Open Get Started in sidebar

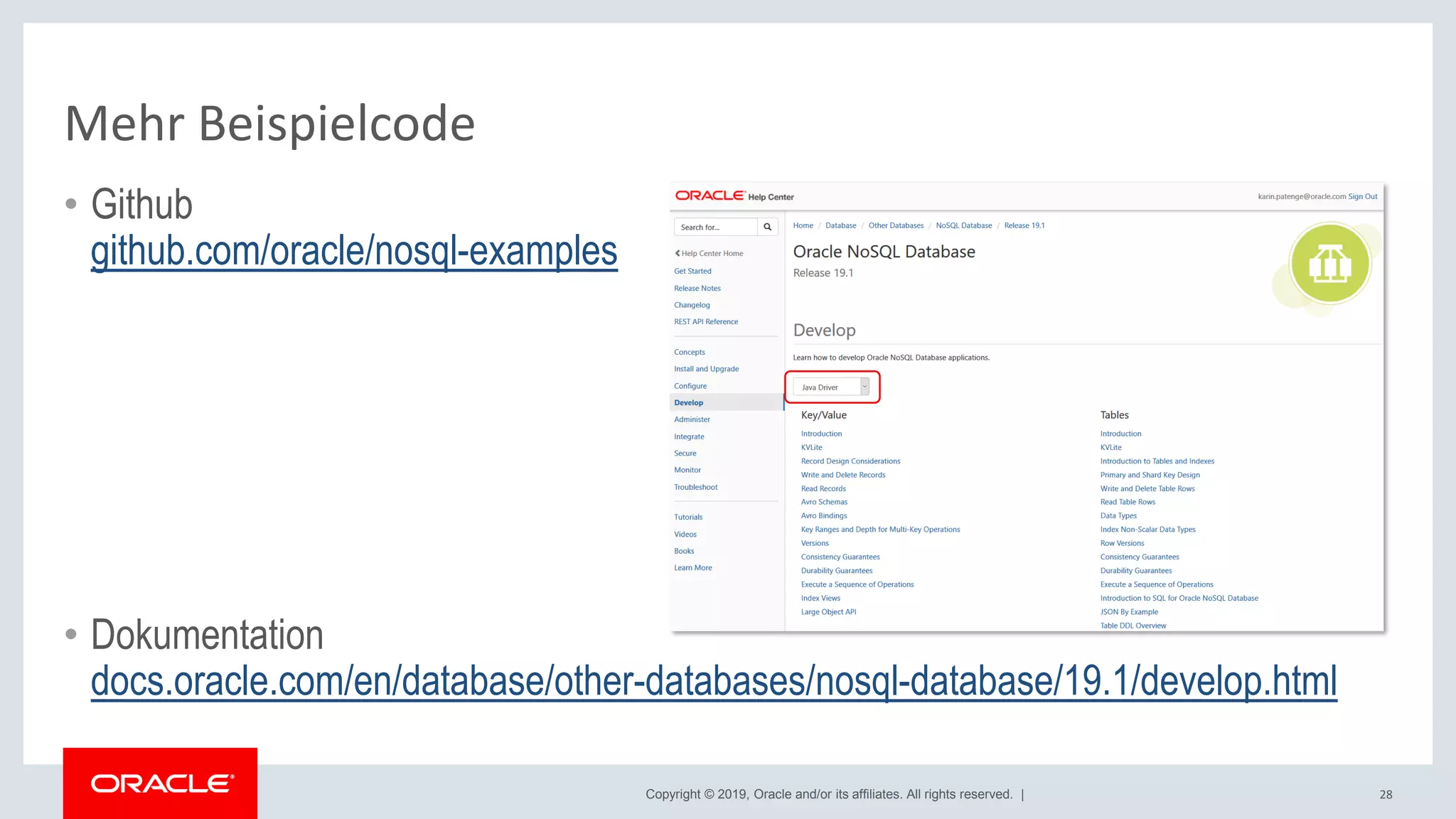(692, 271)
